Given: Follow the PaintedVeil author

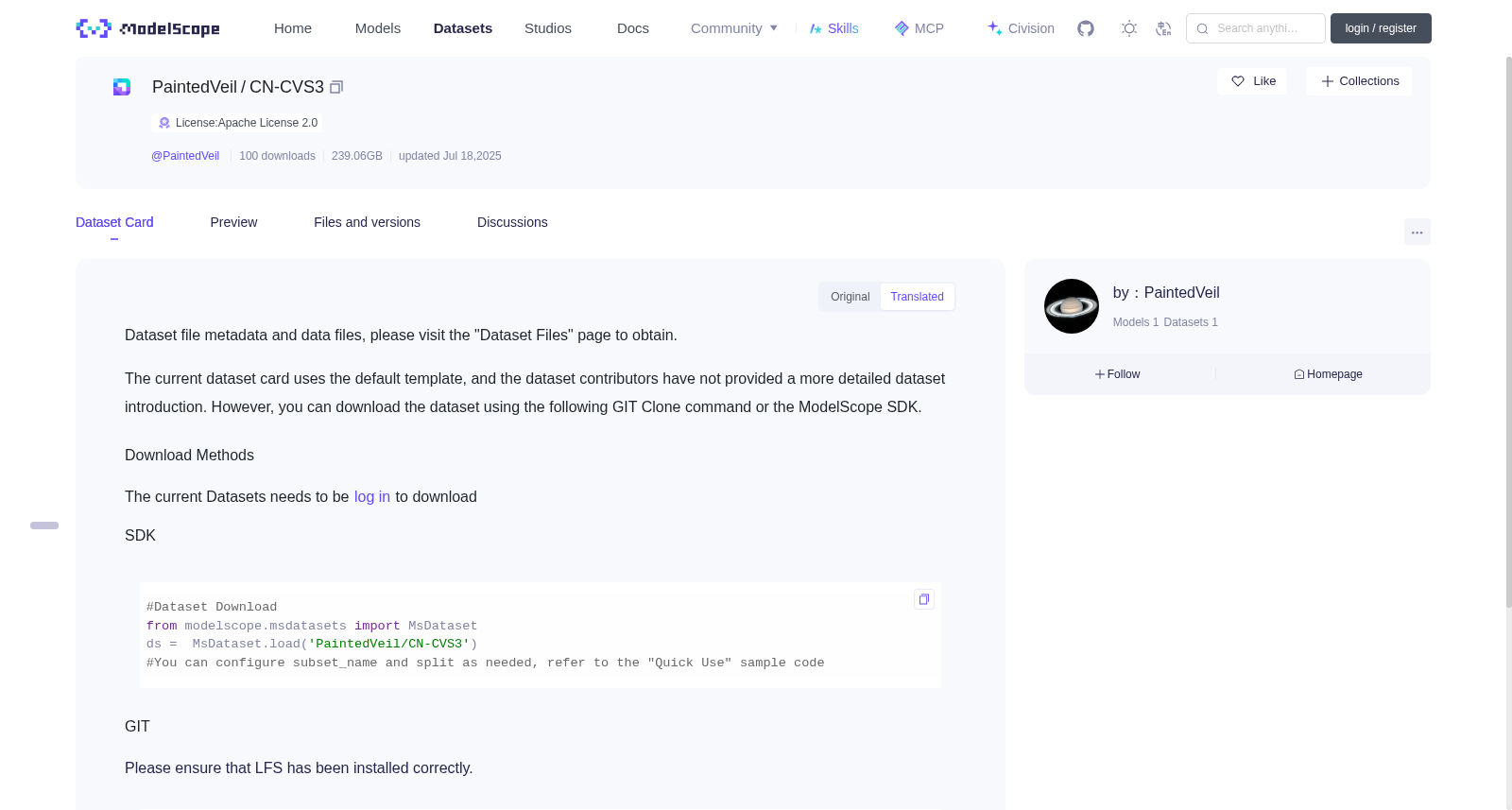Looking at the screenshot, I should tap(1118, 374).
